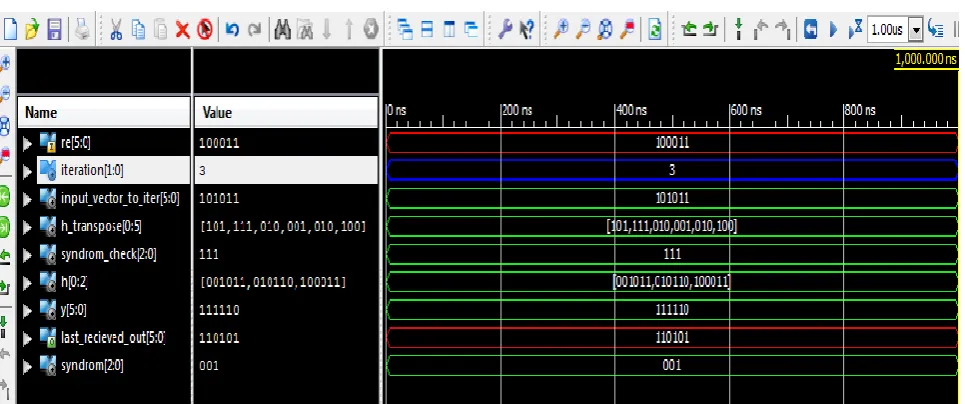The image size is (965, 404).
Task: Click the green Re-launch refresh icon
Action: (x=654, y=28)
